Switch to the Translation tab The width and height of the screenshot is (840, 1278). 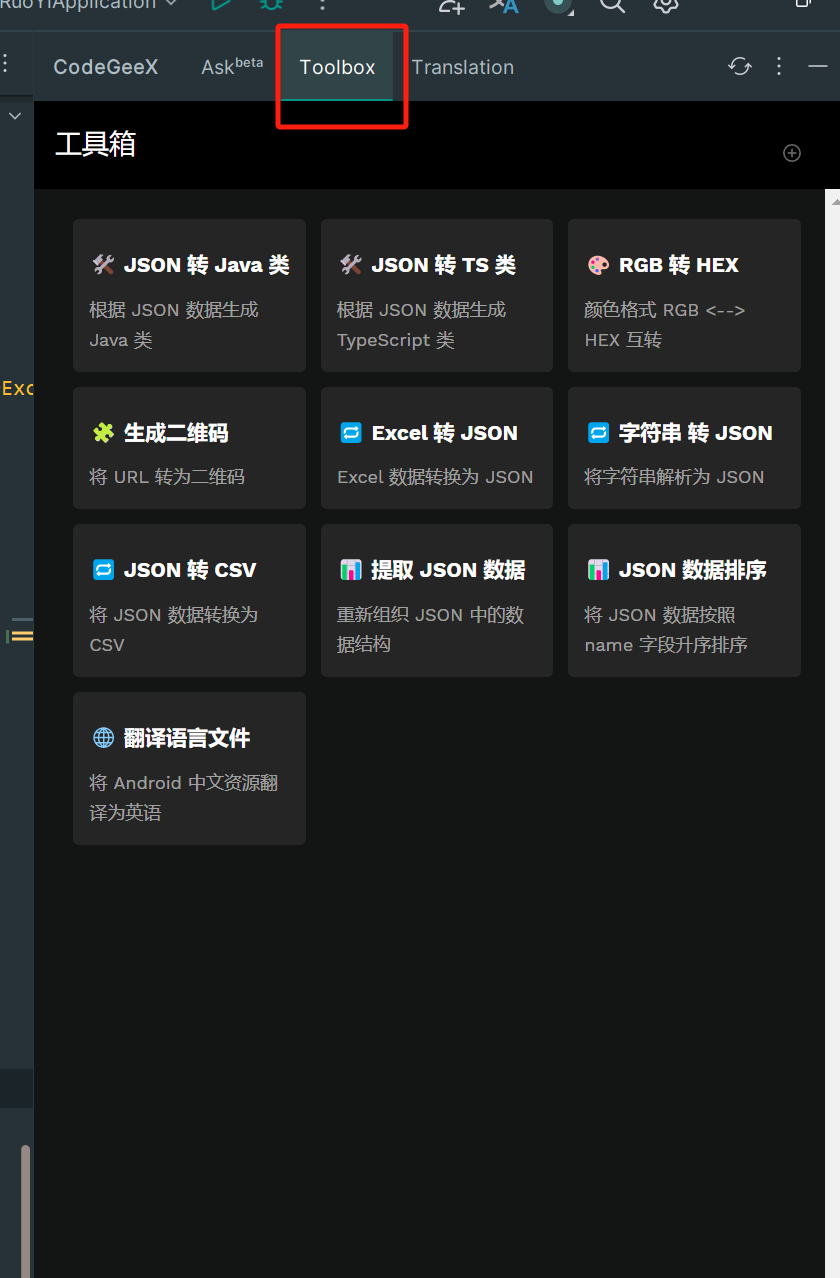[463, 67]
